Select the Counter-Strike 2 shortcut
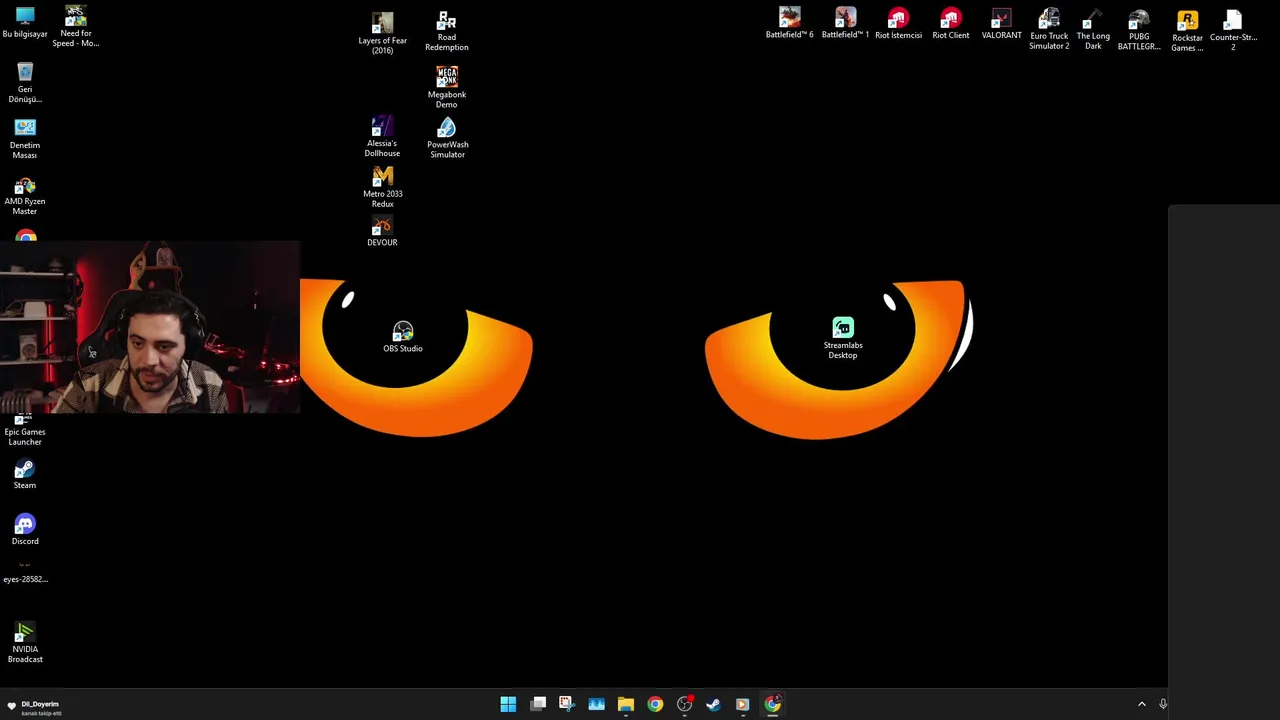 (x=1233, y=30)
